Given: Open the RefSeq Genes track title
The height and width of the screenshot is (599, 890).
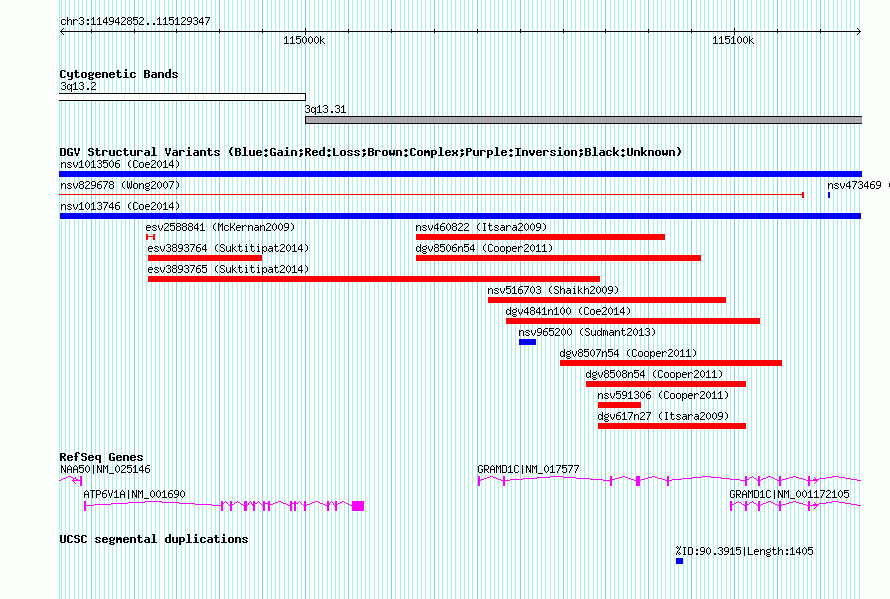Looking at the screenshot, I should pyautogui.click(x=101, y=457).
